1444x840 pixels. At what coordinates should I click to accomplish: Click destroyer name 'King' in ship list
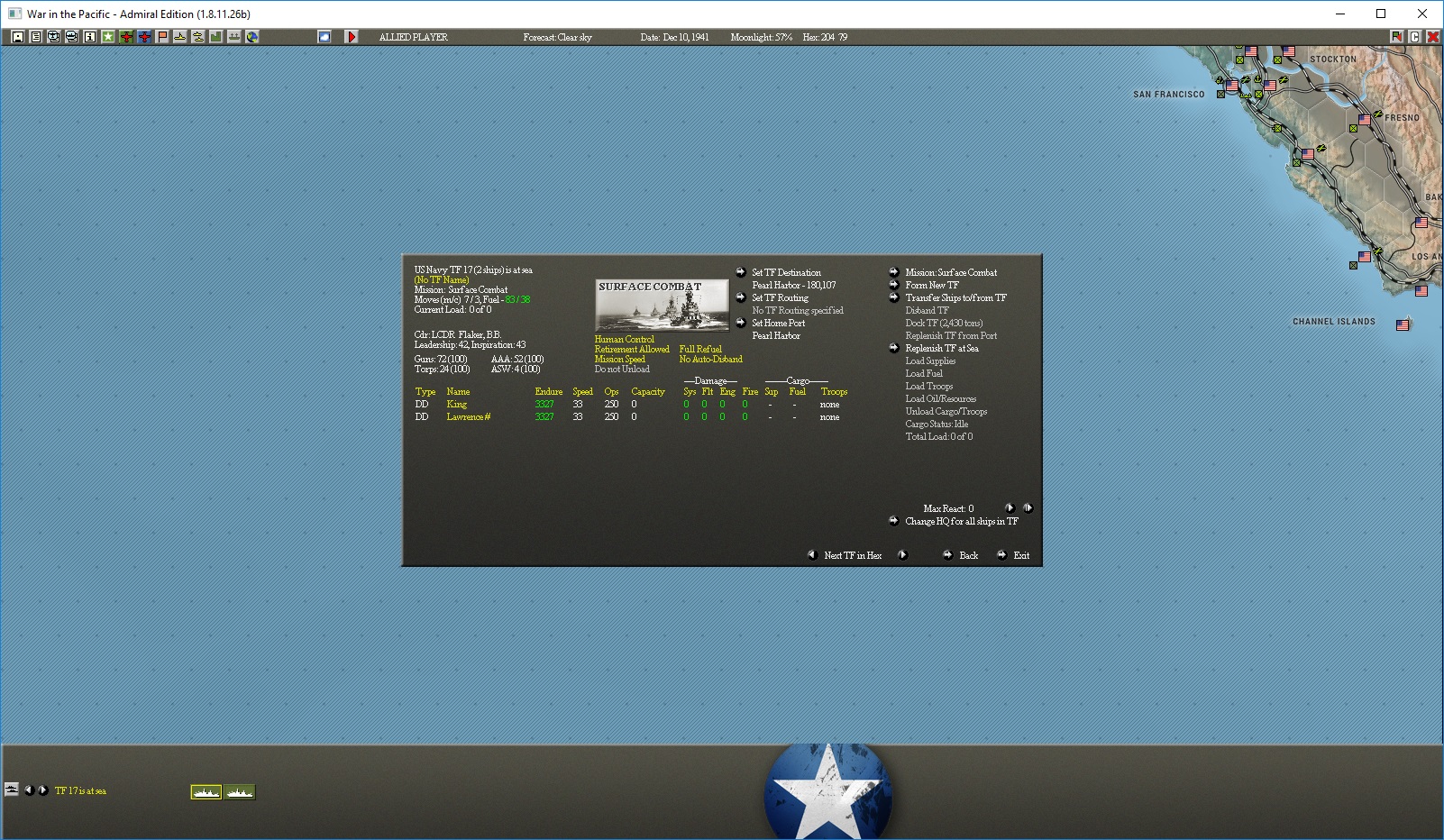(457, 405)
